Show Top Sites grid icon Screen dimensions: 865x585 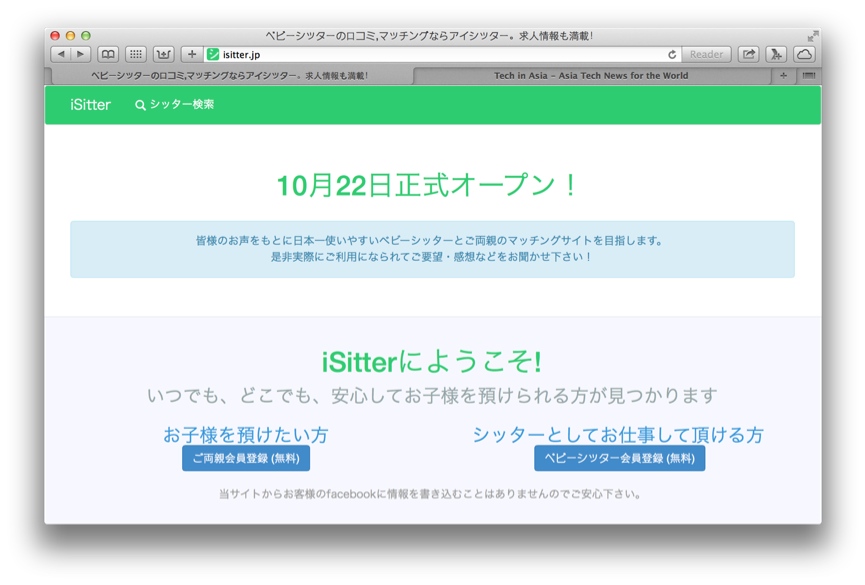pos(136,54)
